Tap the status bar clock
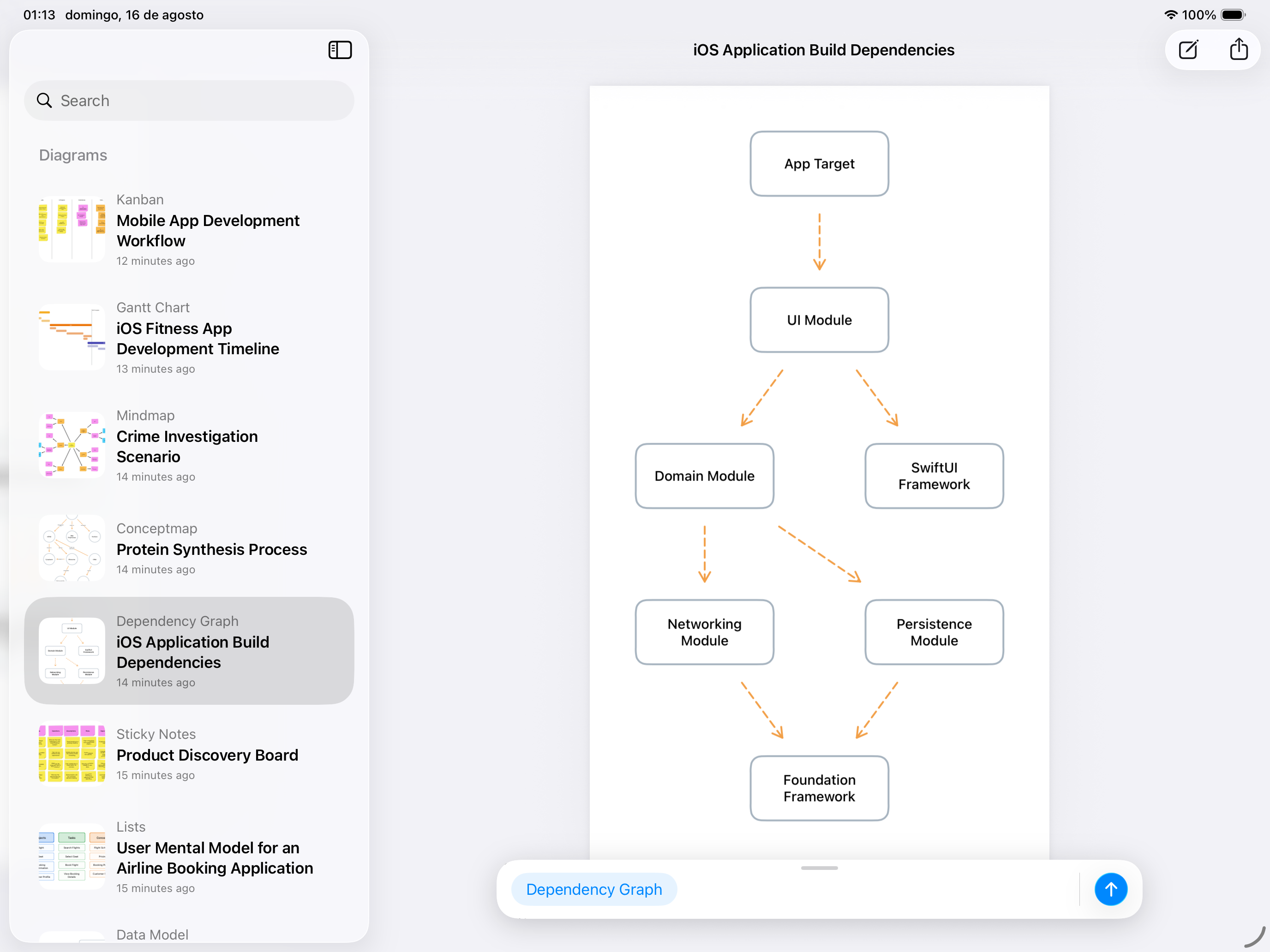 tap(39, 15)
